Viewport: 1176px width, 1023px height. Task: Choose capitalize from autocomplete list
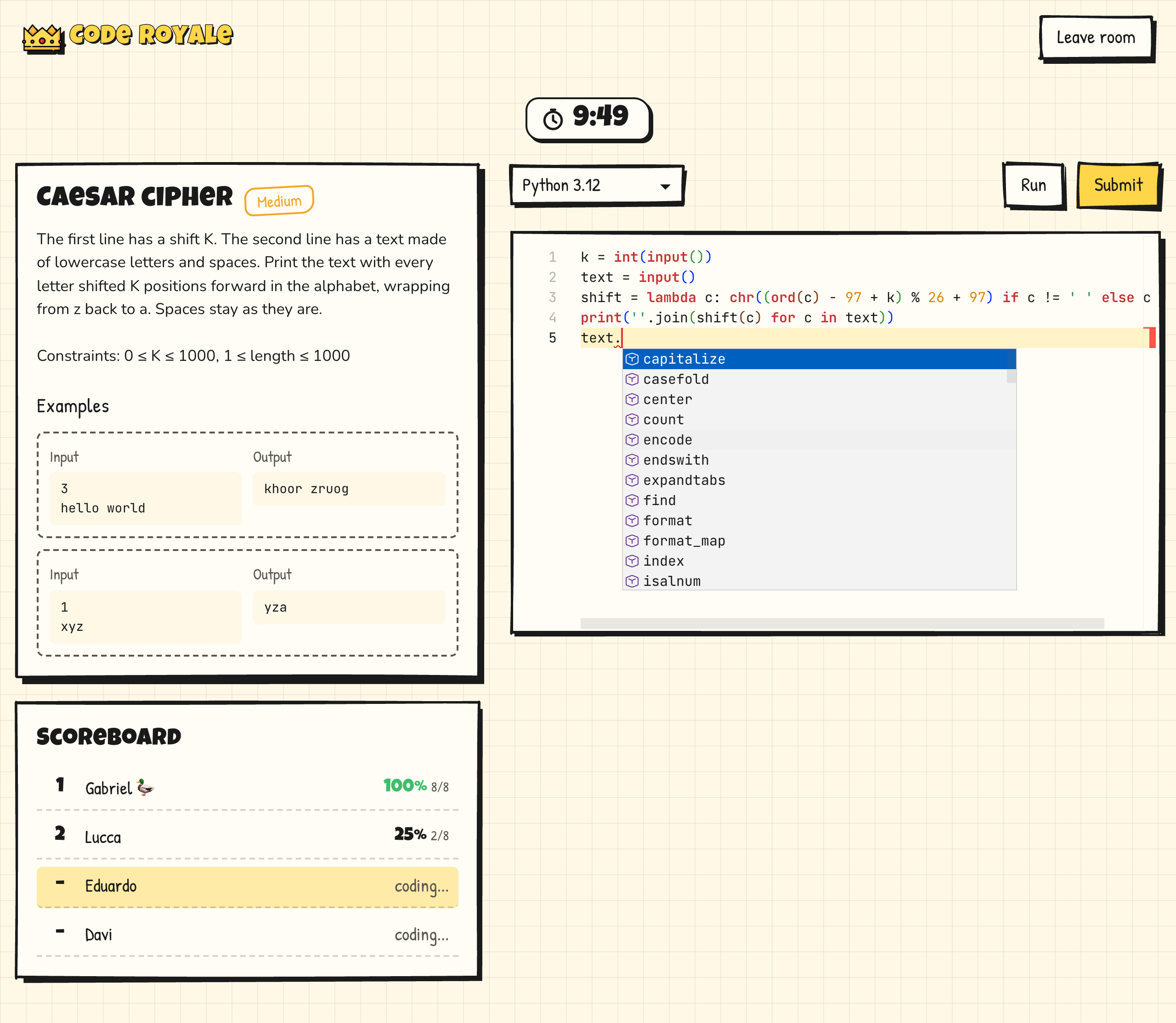(819, 359)
